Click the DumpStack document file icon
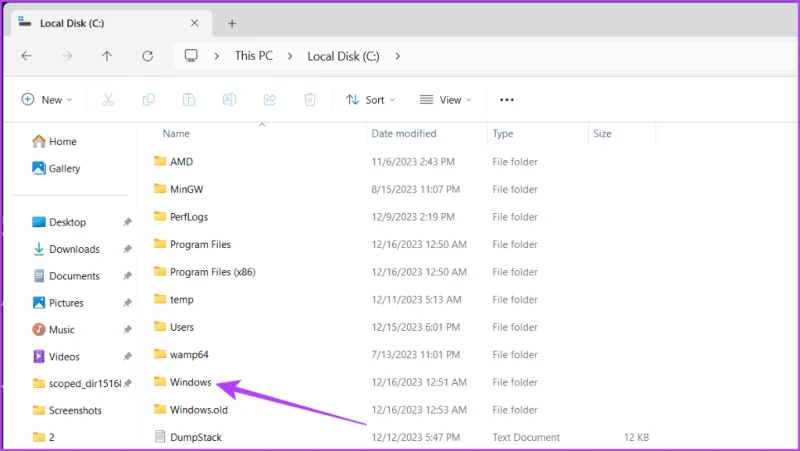The image size is (800, 451). 160,437
